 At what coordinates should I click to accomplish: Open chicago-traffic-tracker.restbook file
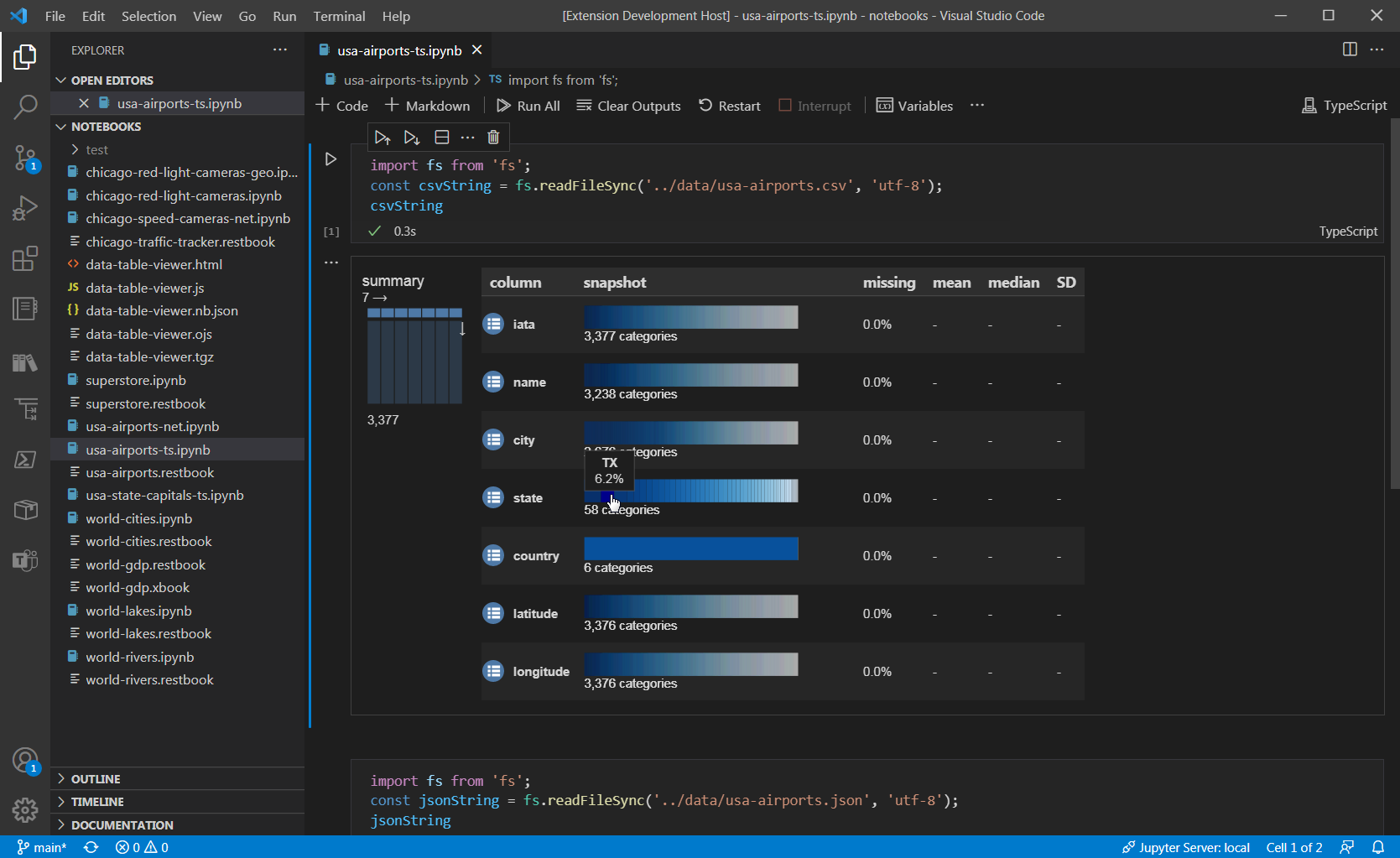(177, 242)
